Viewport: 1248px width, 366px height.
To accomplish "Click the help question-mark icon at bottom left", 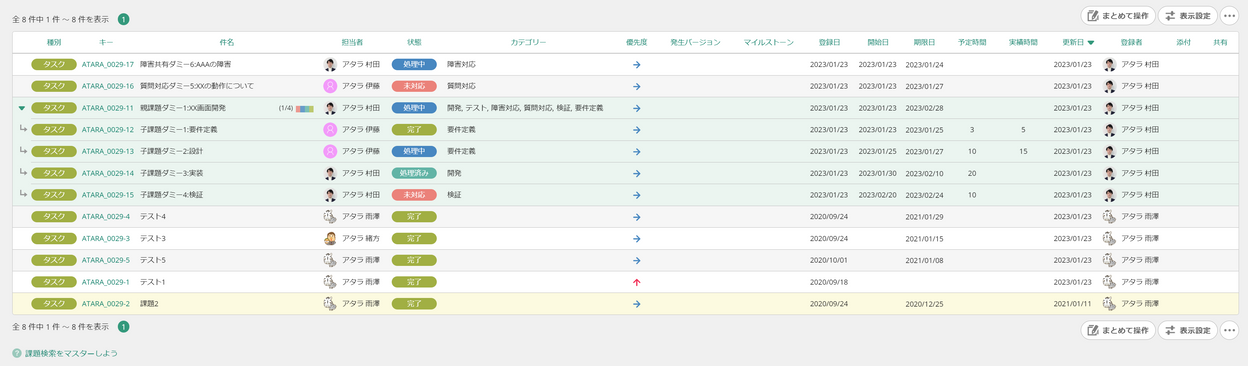I will pos(17,353).
